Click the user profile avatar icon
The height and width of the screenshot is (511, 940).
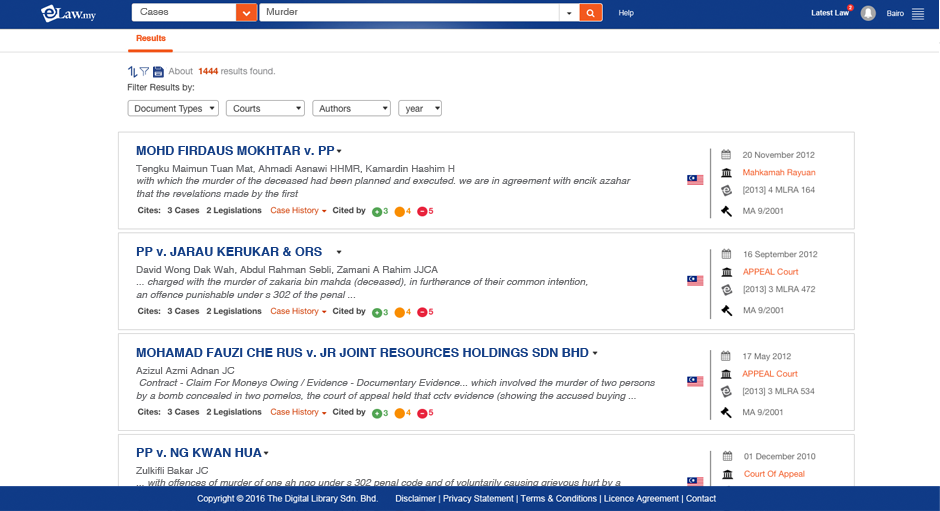pos(868,13)
